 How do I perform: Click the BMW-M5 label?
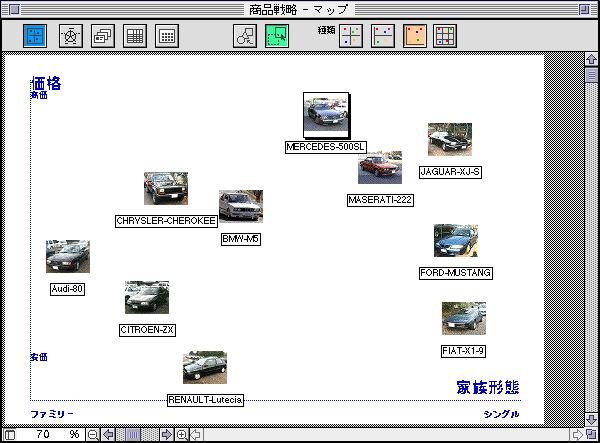coord(241,239)
